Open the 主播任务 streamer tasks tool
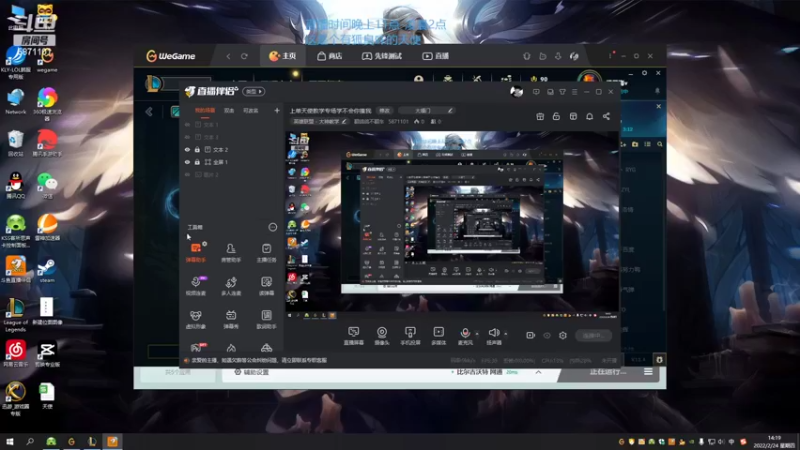800x450 pixels. [266, 252]
